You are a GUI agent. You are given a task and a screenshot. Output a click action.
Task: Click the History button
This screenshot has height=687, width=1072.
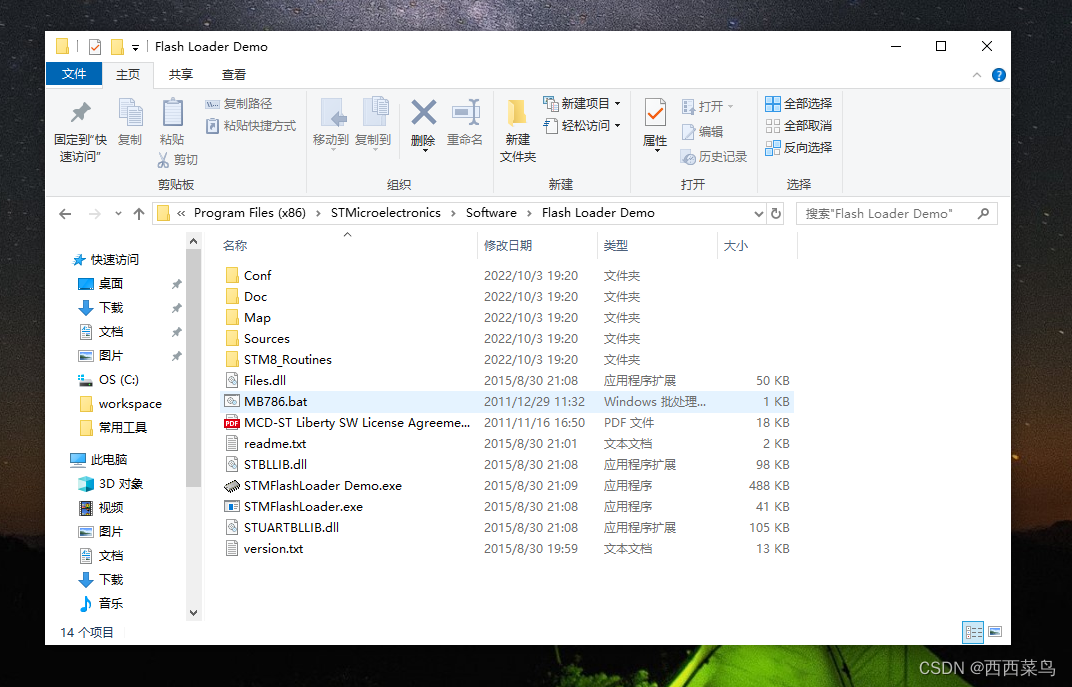click(714, 157)
